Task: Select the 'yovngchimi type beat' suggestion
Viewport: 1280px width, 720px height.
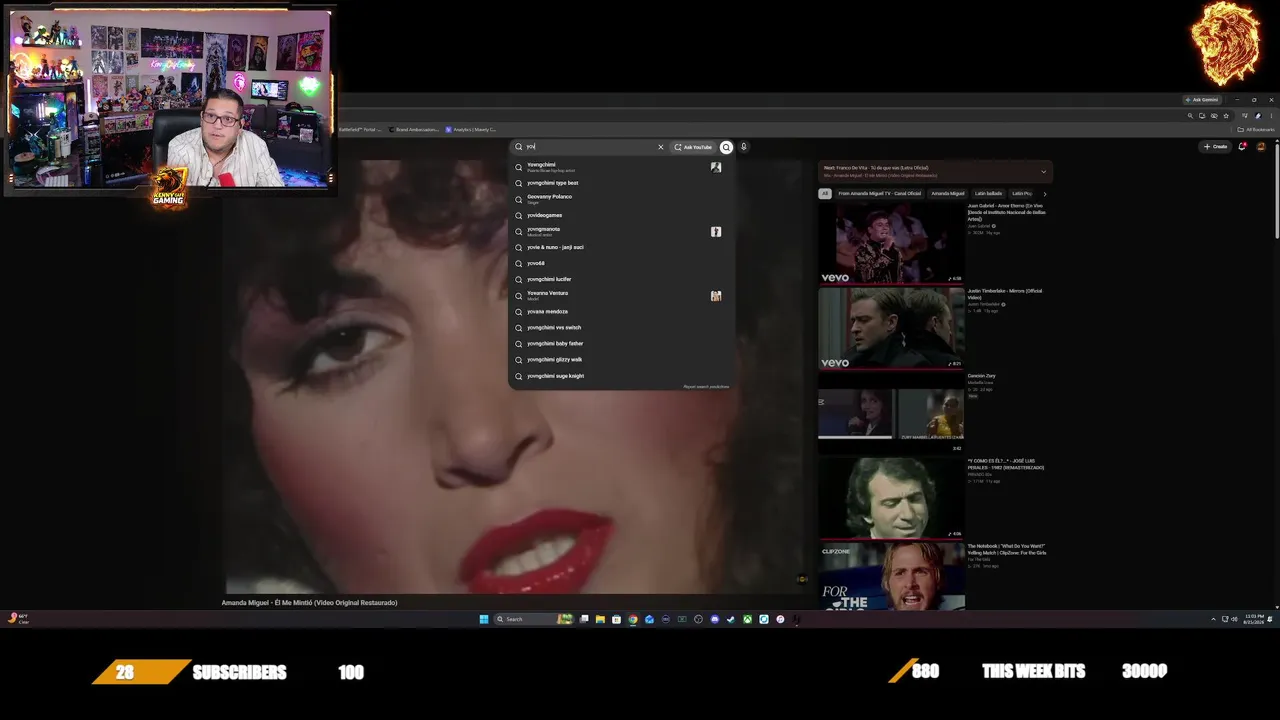Action: (622, 183)
